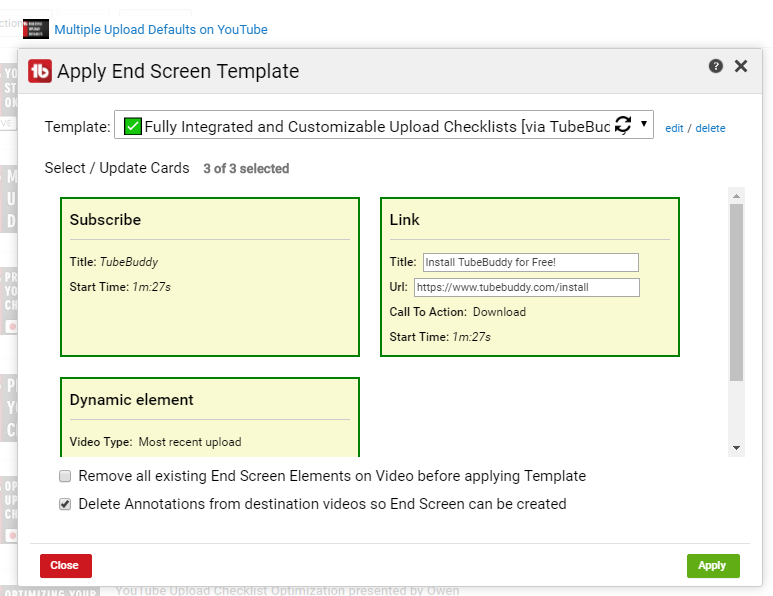This screenshot has height=596, width=773.
Task: Click the delete template link
Action: pyautogui.click(x=710, y=128)
